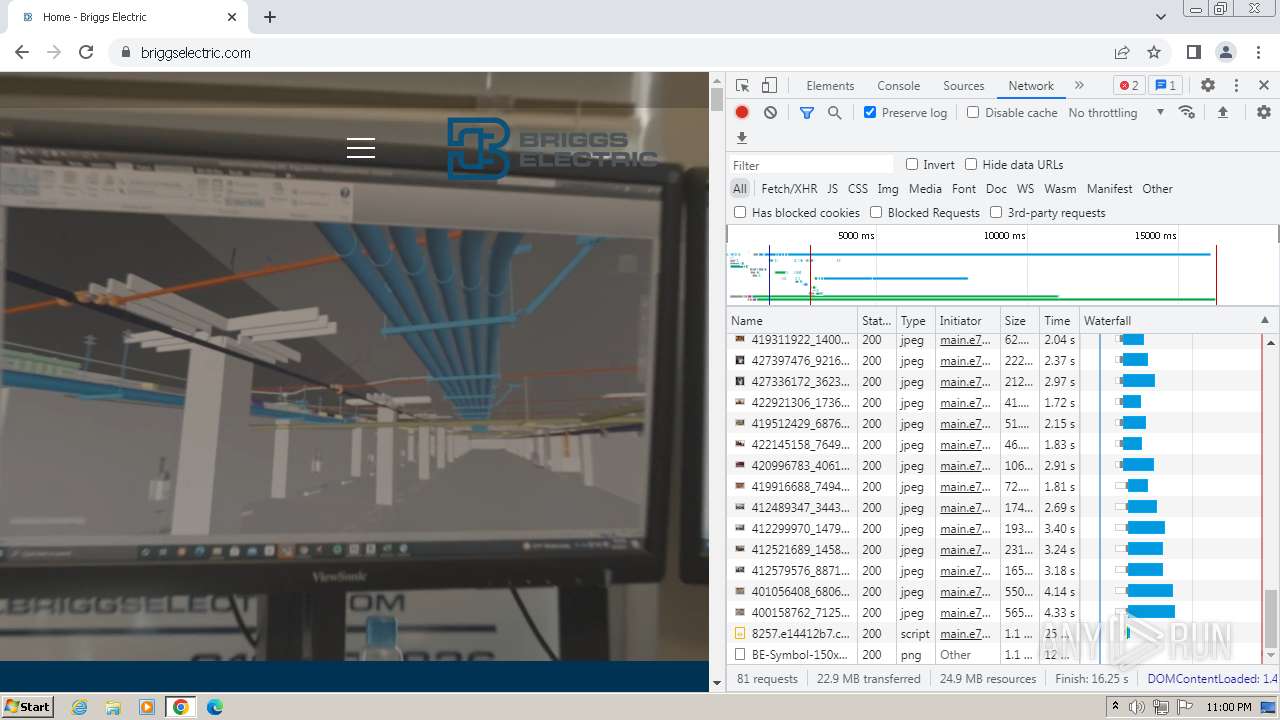Open Chrome profile avatar
The height and width of the screenshot is (720, 1280).
pos(1226,52)
